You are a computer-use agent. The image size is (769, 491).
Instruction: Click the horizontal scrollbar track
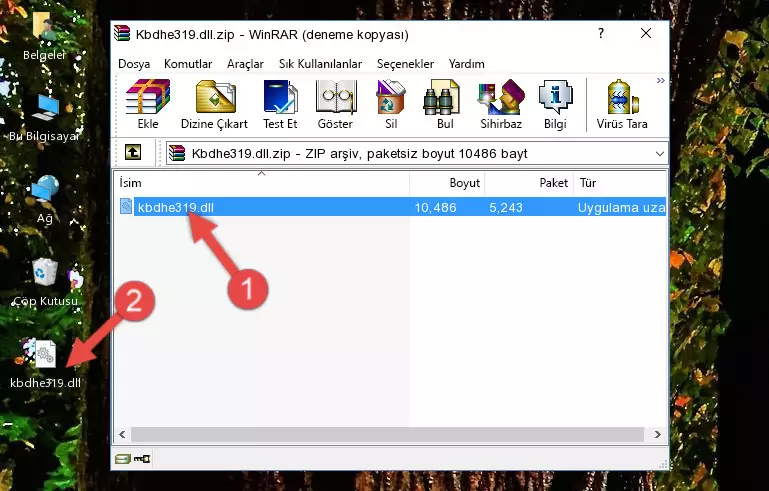[387, 435]
